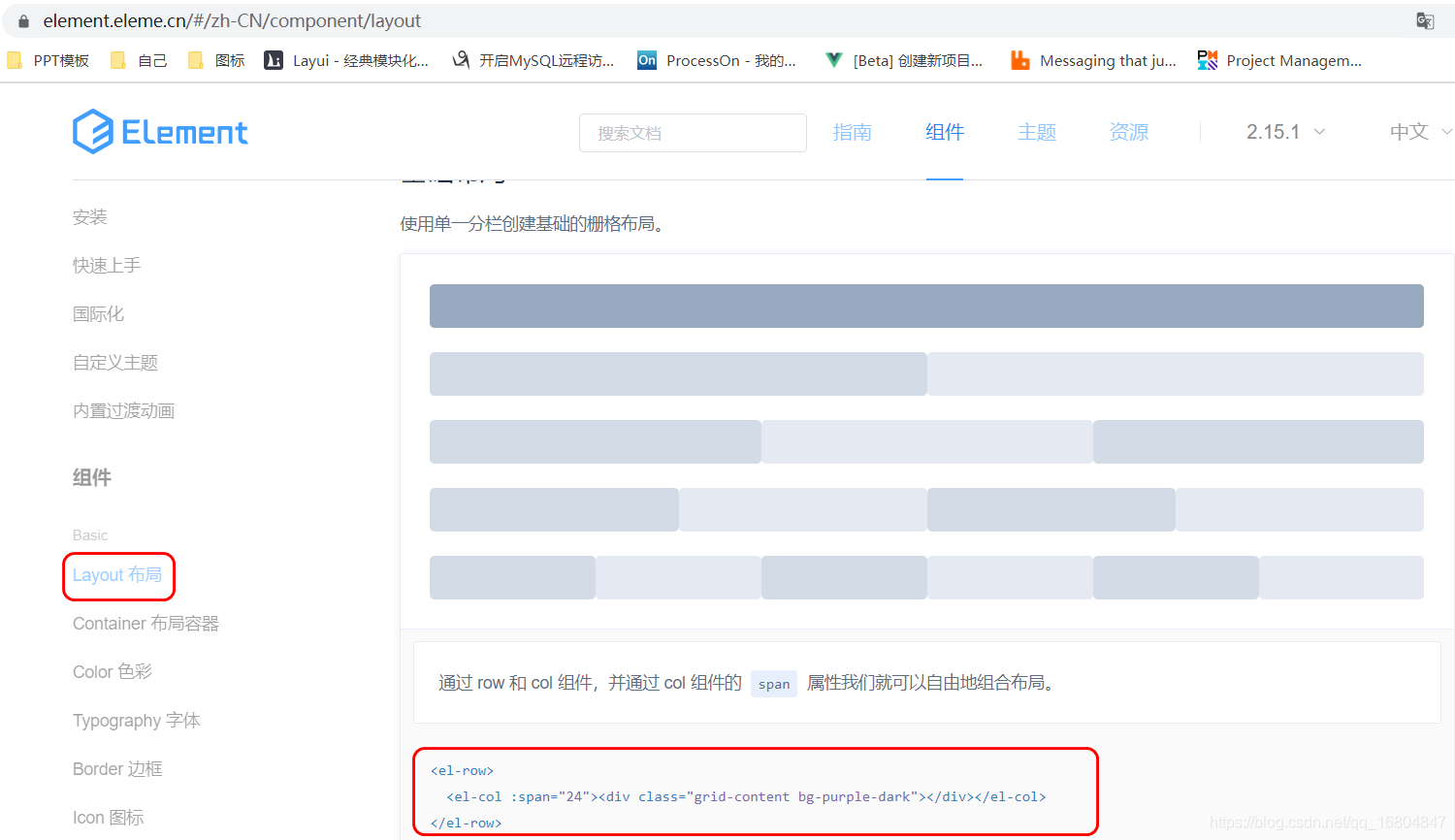Click the Basic sidebar group label
Image resolution: width=1455 pixels, height=840 pixels.
90,535
